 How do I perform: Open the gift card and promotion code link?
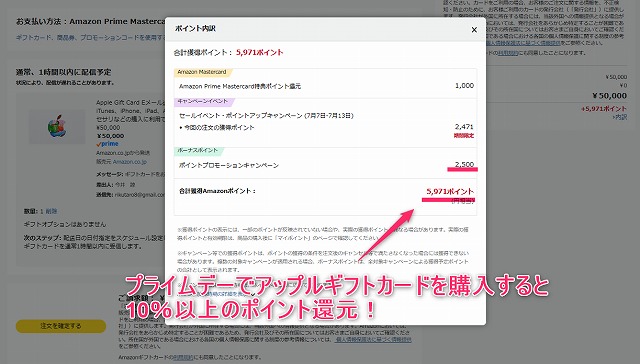pyautogui.click(x=90, y=38)
